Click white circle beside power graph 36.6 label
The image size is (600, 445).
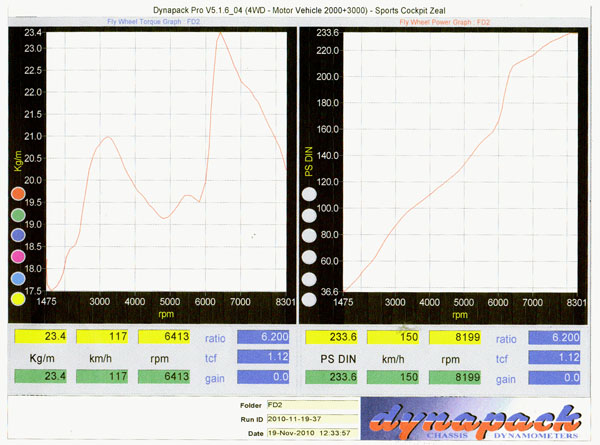[309, 300]
